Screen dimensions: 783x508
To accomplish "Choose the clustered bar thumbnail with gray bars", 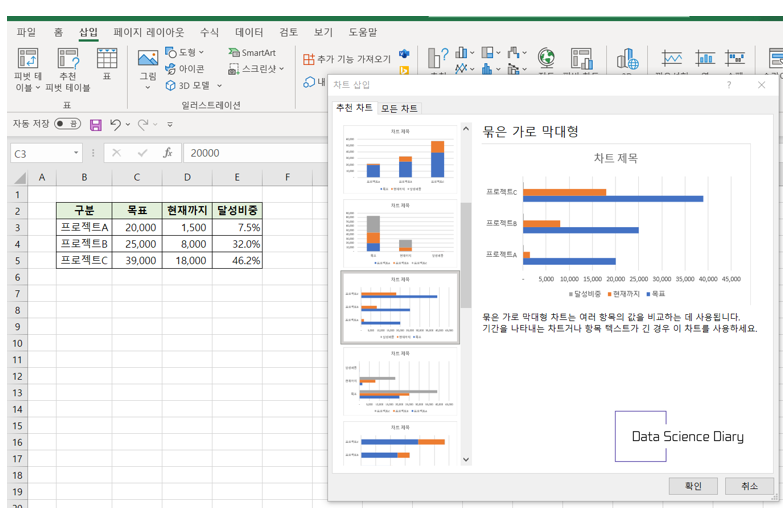I will [400, 382].
